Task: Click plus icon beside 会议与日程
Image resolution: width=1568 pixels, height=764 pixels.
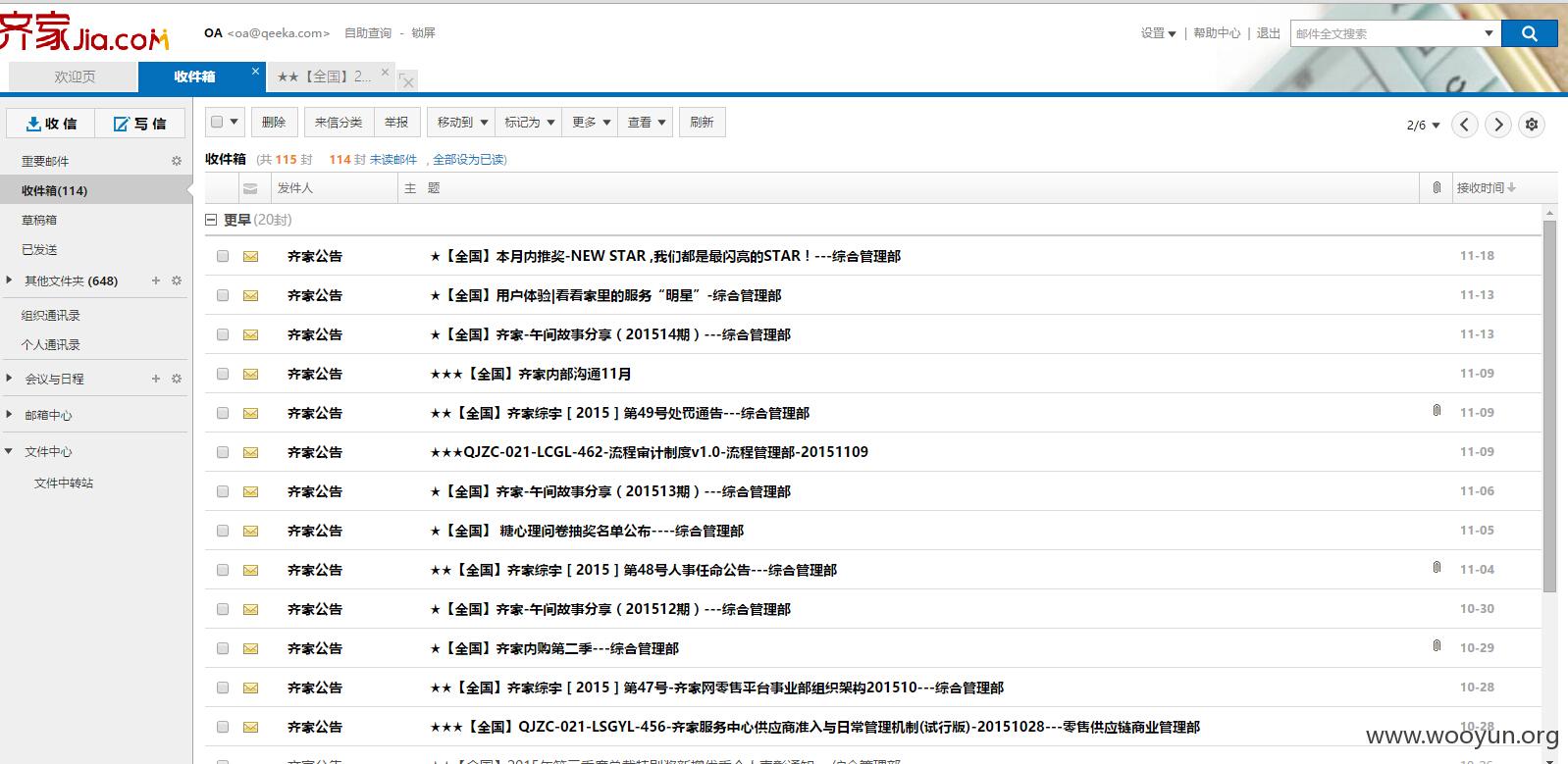Action: (x=155, y=379)
